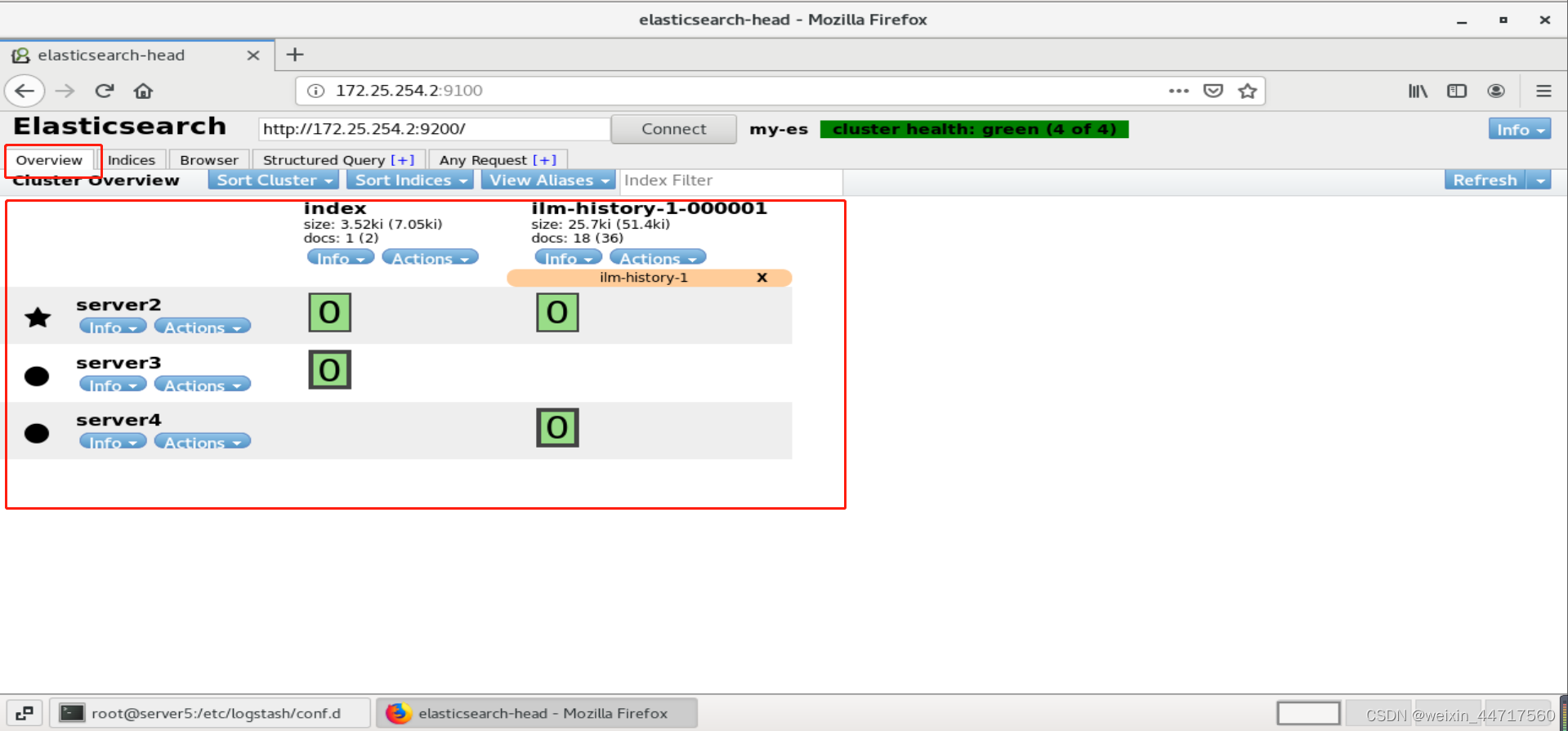Select shard 0 of index on server3
The width and height of the screenshot is (1568, 731).
pos(330,370)
